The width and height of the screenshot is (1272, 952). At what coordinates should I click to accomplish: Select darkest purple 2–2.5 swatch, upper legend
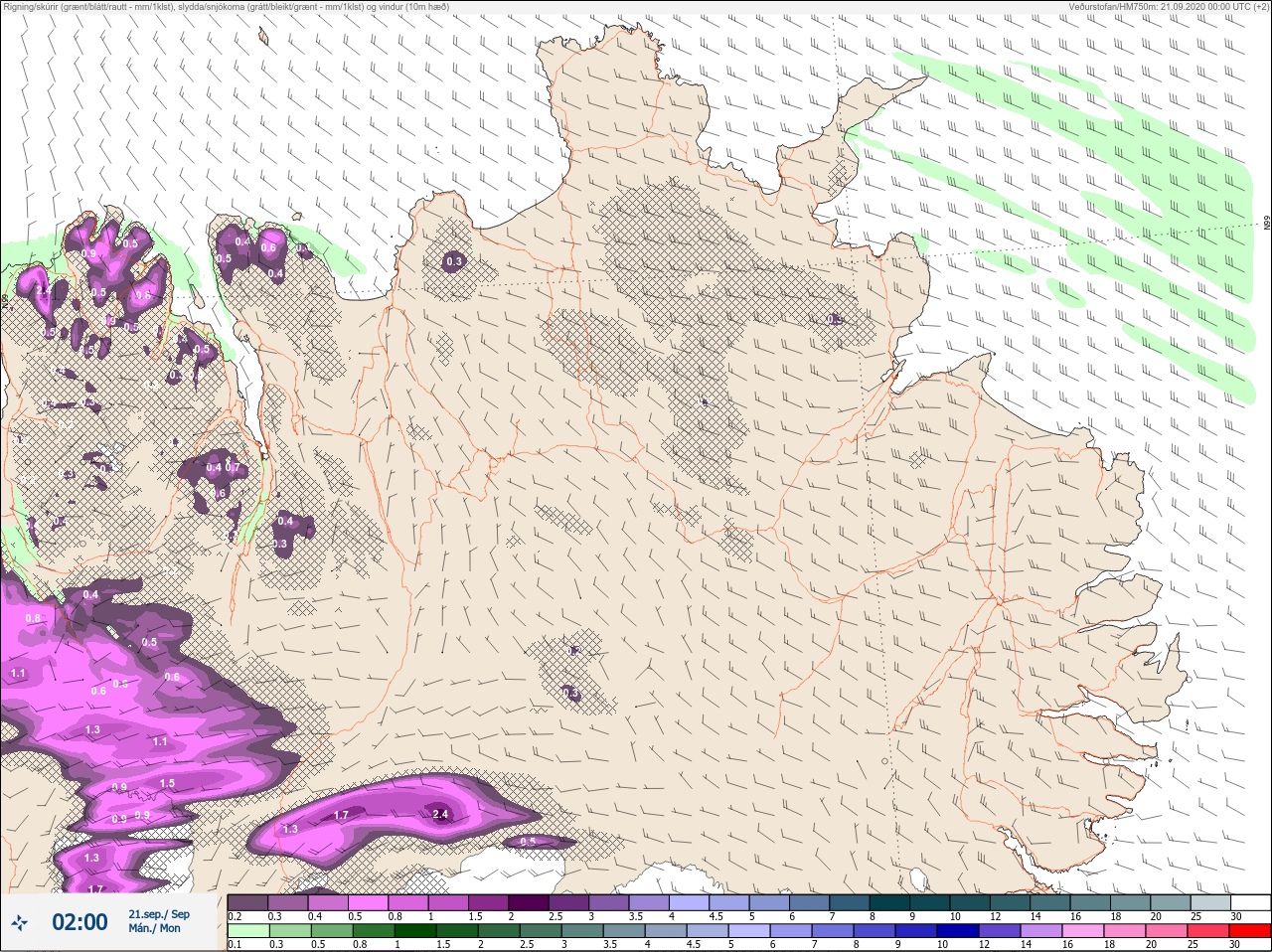530,902
